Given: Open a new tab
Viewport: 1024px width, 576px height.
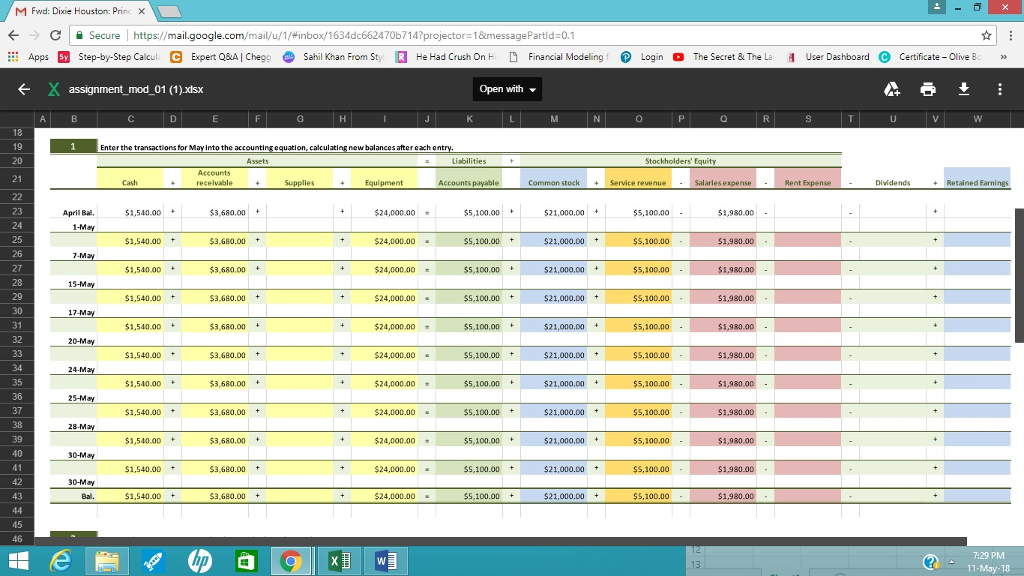Looking at the screenshot, I should tap(168, 12).
